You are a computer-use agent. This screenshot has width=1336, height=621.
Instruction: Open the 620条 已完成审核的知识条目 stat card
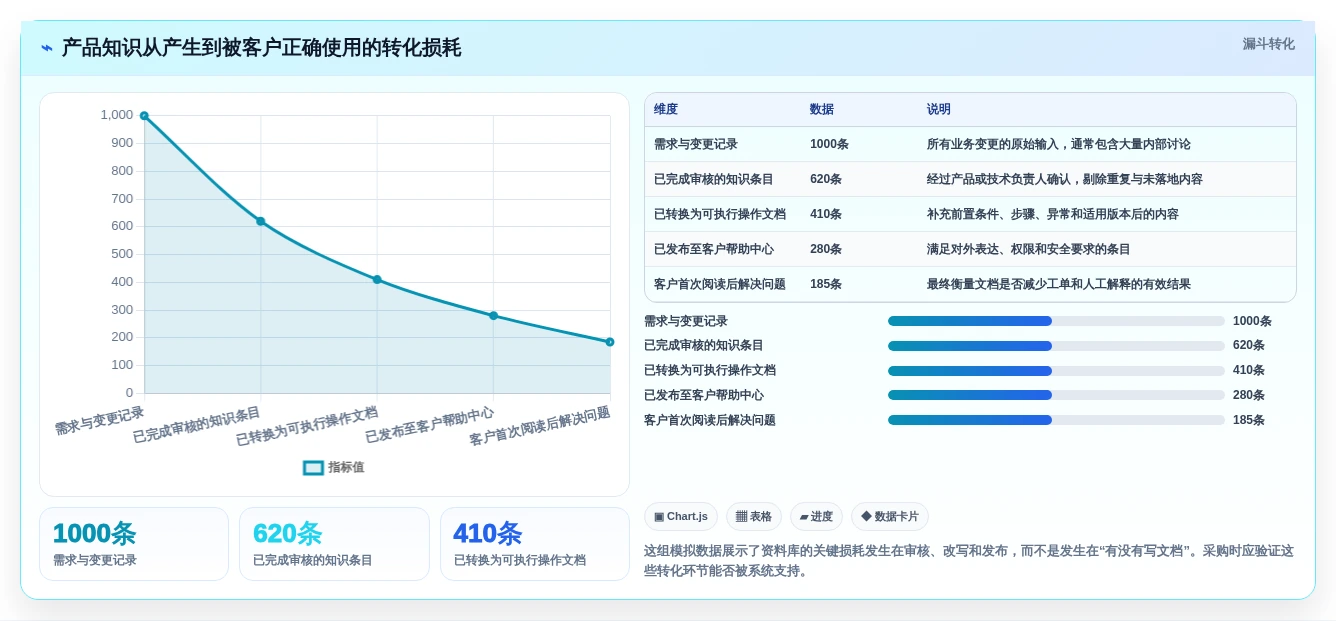[x=334, y=544]
